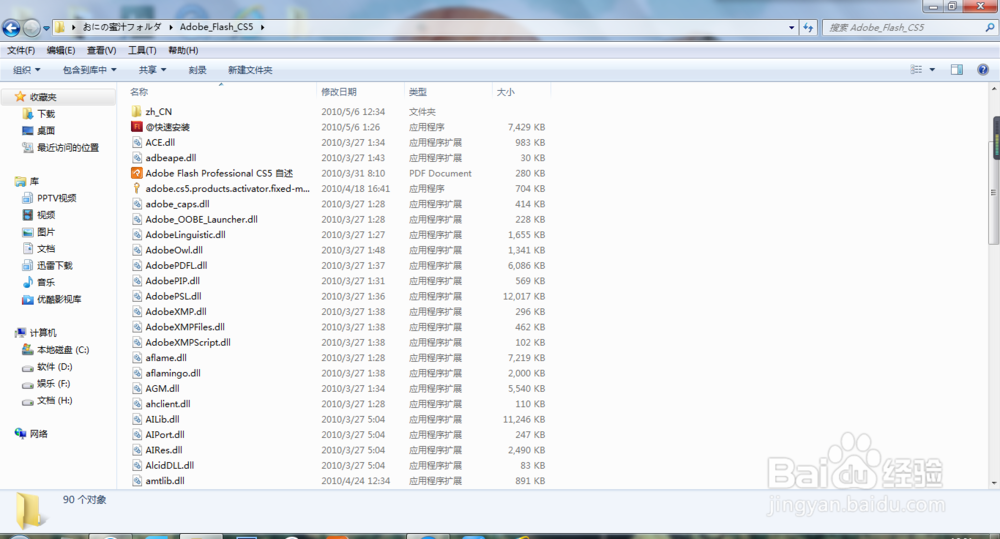Open the 组织 dropdown

coord(26,70)
